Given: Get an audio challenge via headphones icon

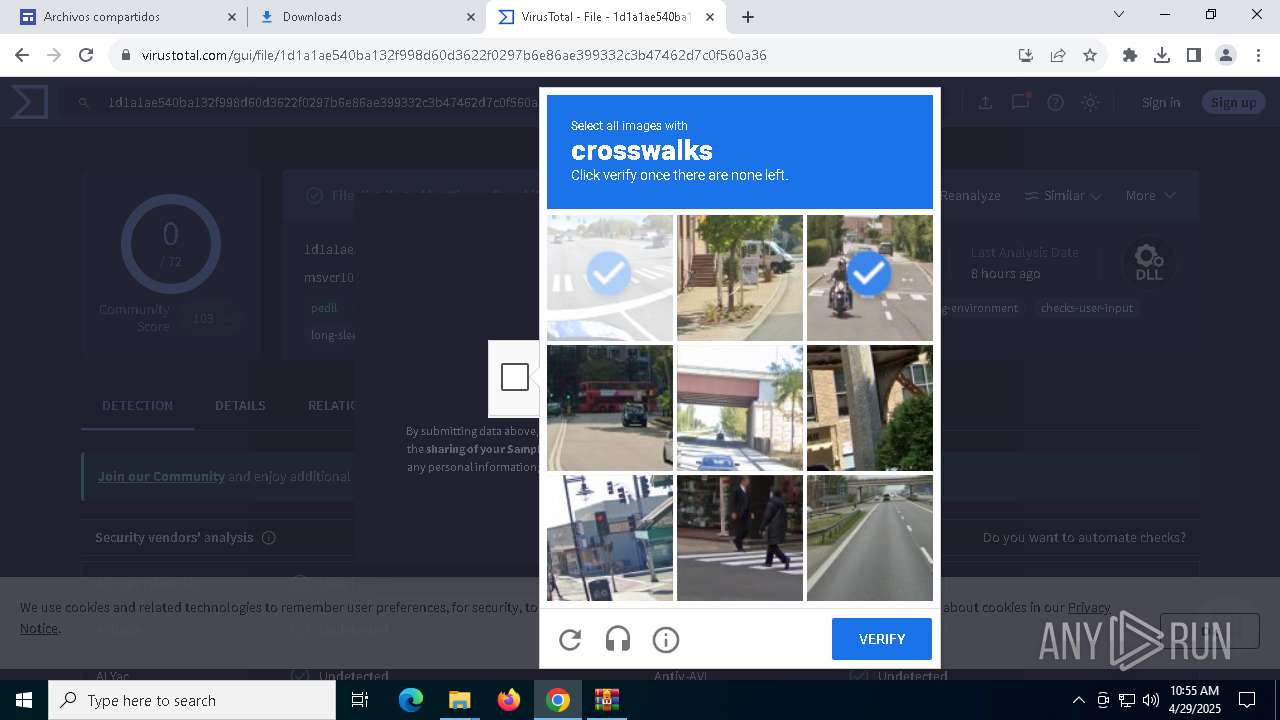Looking at the screenshot, I should 618,639.
